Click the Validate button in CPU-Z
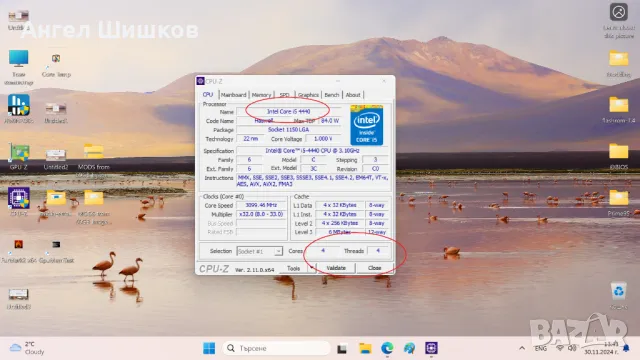This screenshot has width=640, height=360. pyautogui.click(x=336, y=268)
